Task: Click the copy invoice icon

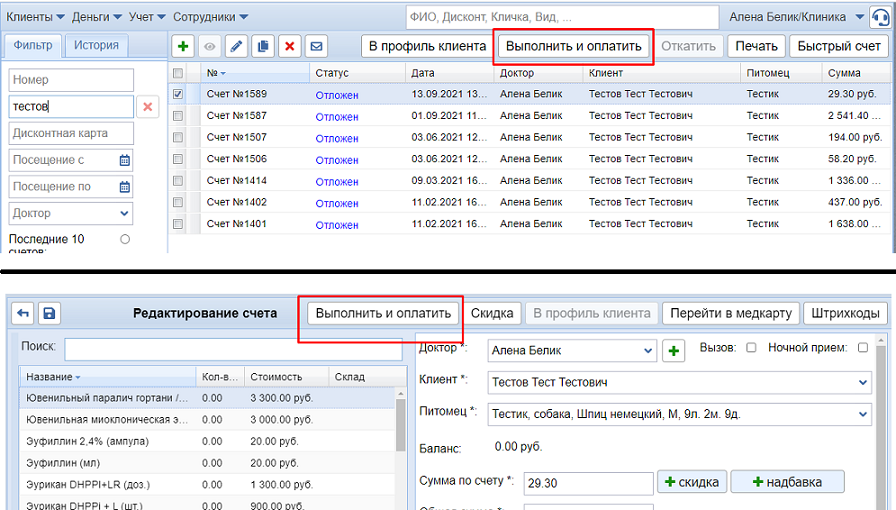Action: pyautogui.click(x=263, y=46)
